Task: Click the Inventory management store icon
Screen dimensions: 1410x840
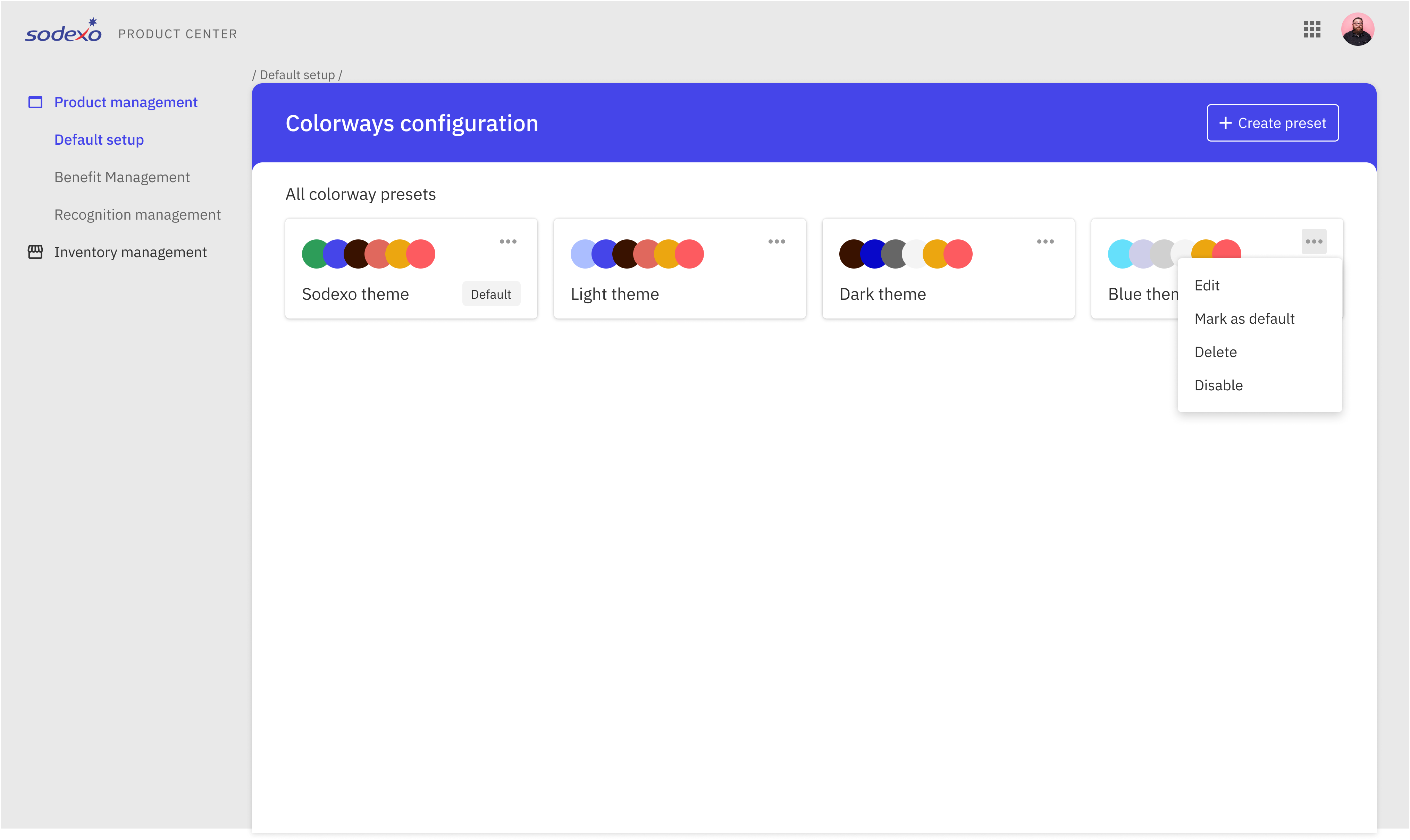Action: coord(35,252)
